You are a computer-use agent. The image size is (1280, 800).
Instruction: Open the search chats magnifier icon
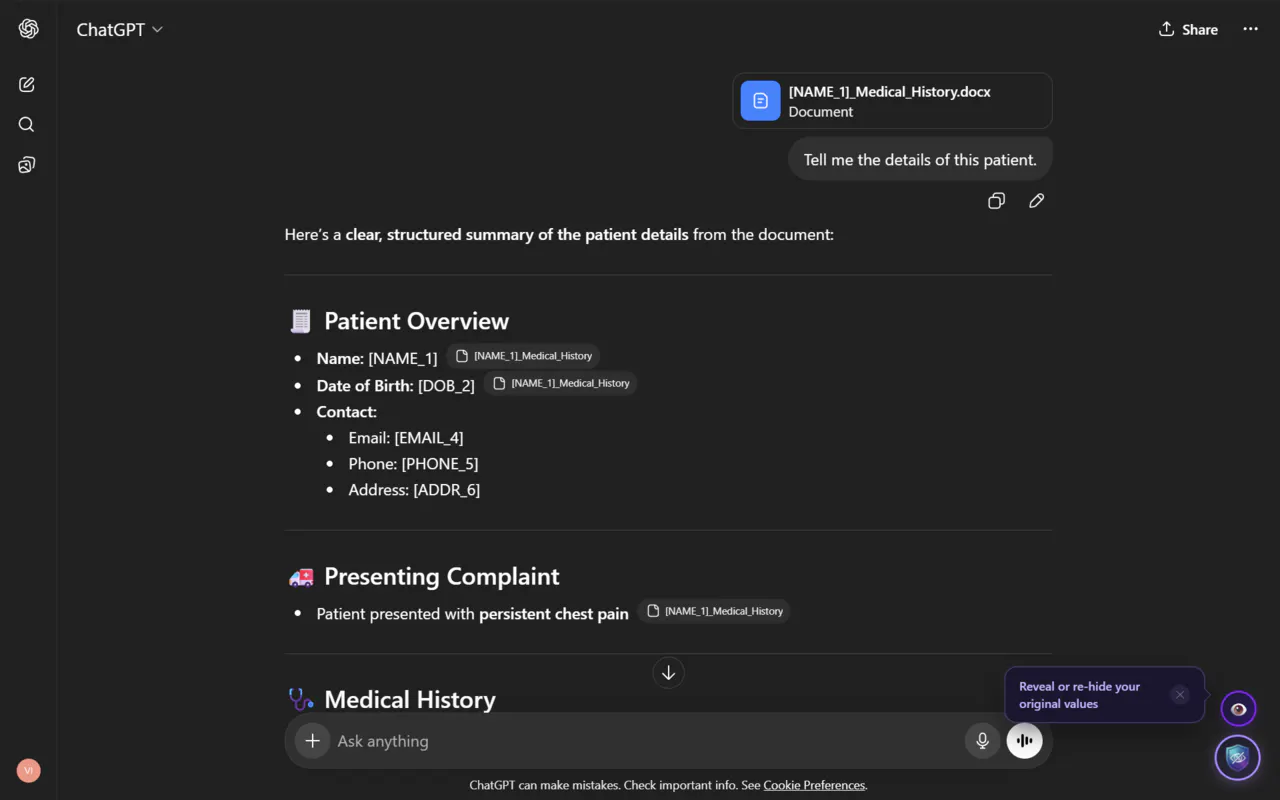27,125
